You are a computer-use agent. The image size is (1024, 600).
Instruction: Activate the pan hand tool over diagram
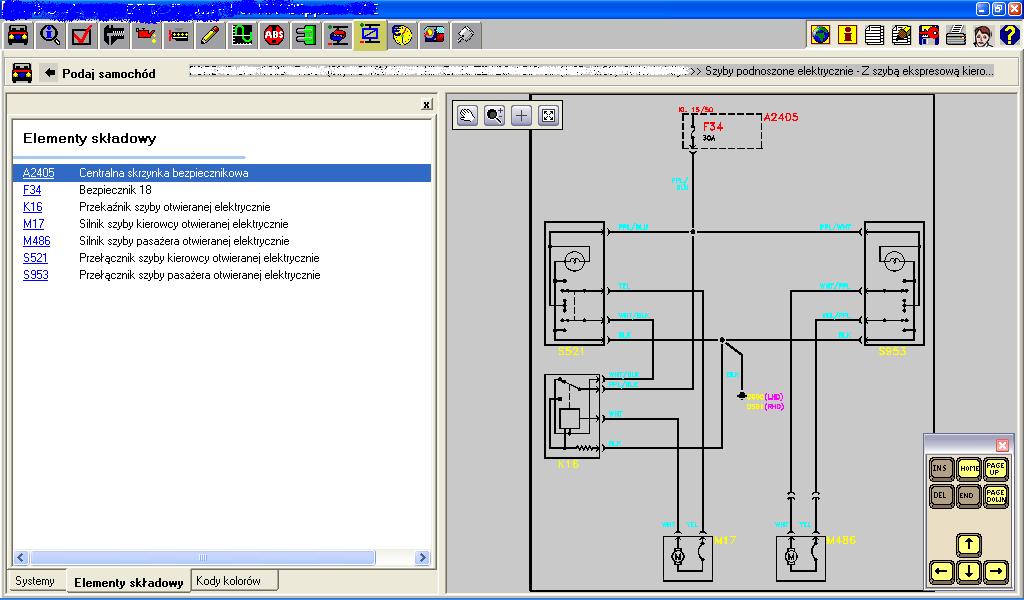point(467,115)
